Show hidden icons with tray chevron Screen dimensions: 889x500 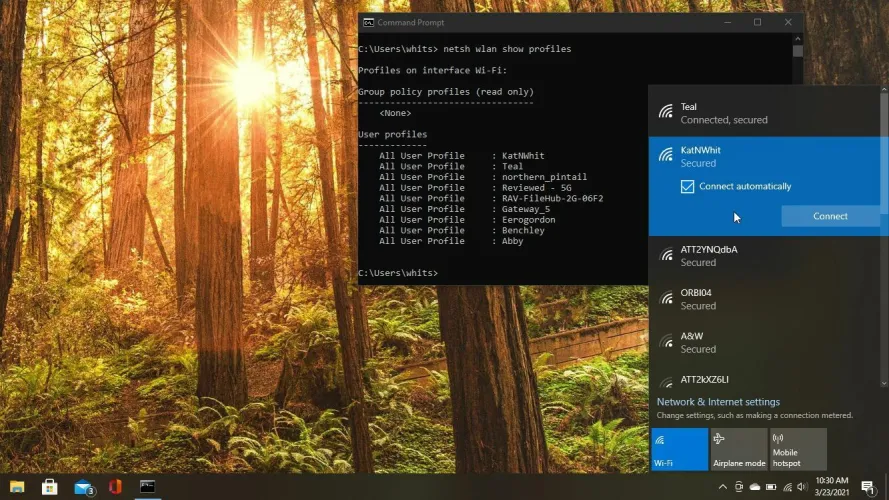722,487
